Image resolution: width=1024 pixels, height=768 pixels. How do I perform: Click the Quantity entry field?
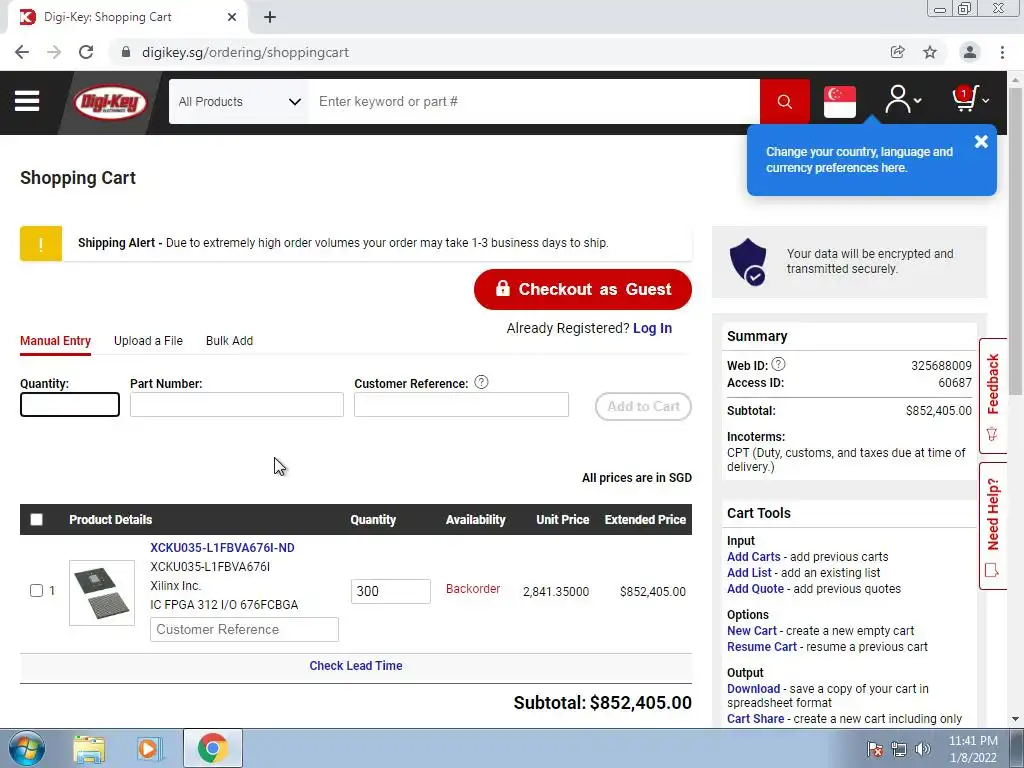[x=70, y=404]
